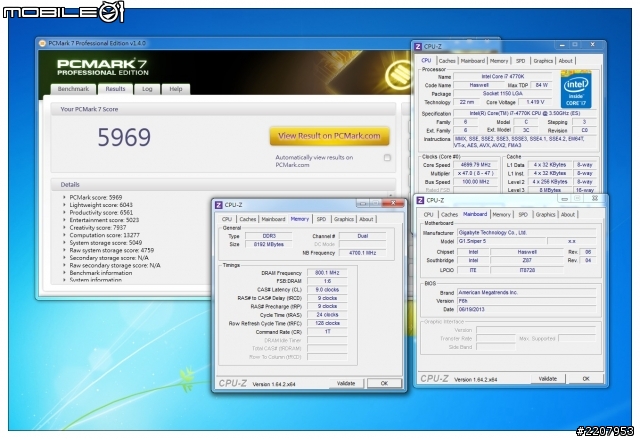Viewport: 640px width, 439px height.
Task: Open Memory tab in top CPU-Z window
Action: pos(499,61)
